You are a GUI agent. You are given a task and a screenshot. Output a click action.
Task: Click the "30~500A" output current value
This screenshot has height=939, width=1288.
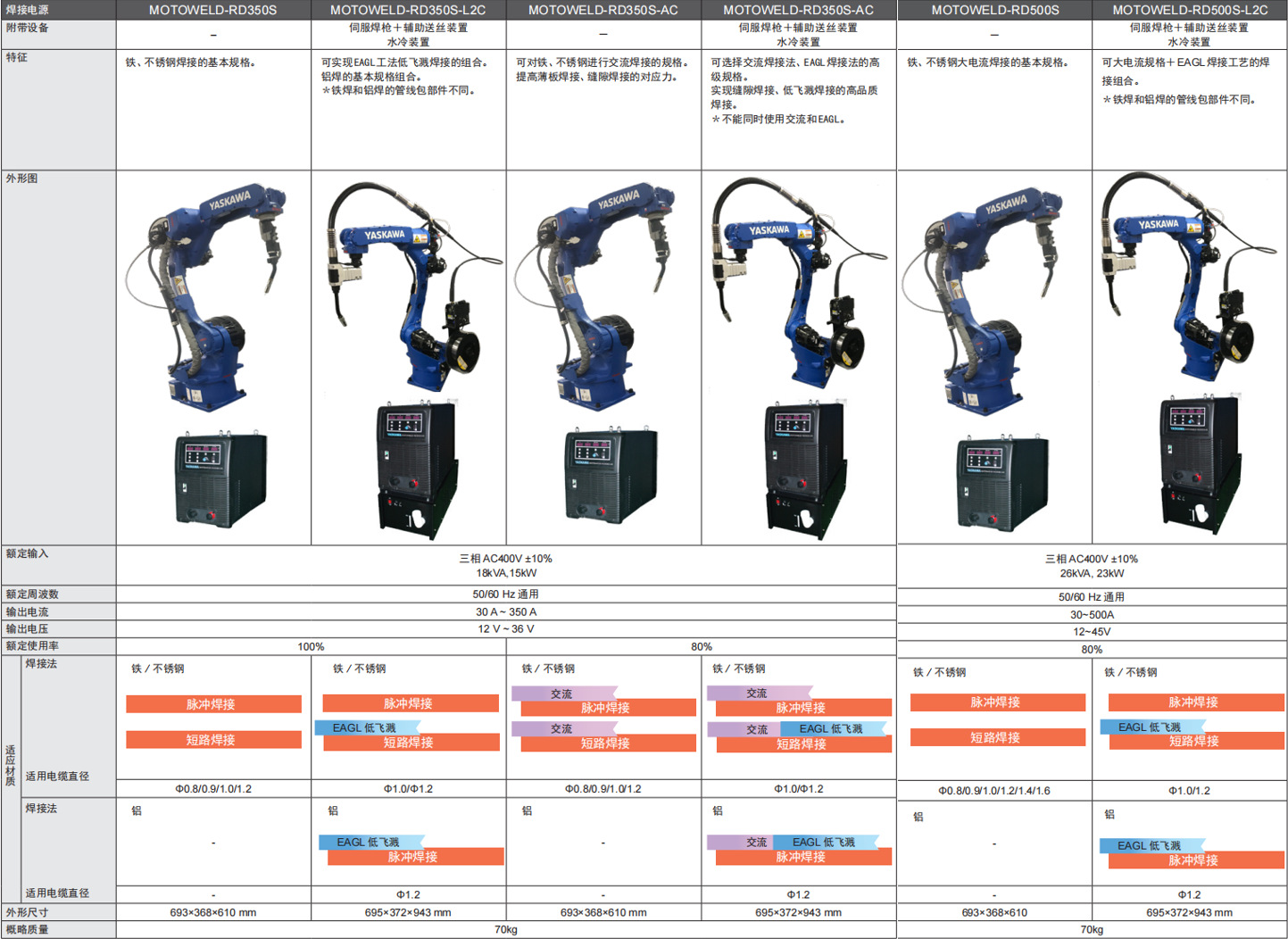(x=1092, y=615)
